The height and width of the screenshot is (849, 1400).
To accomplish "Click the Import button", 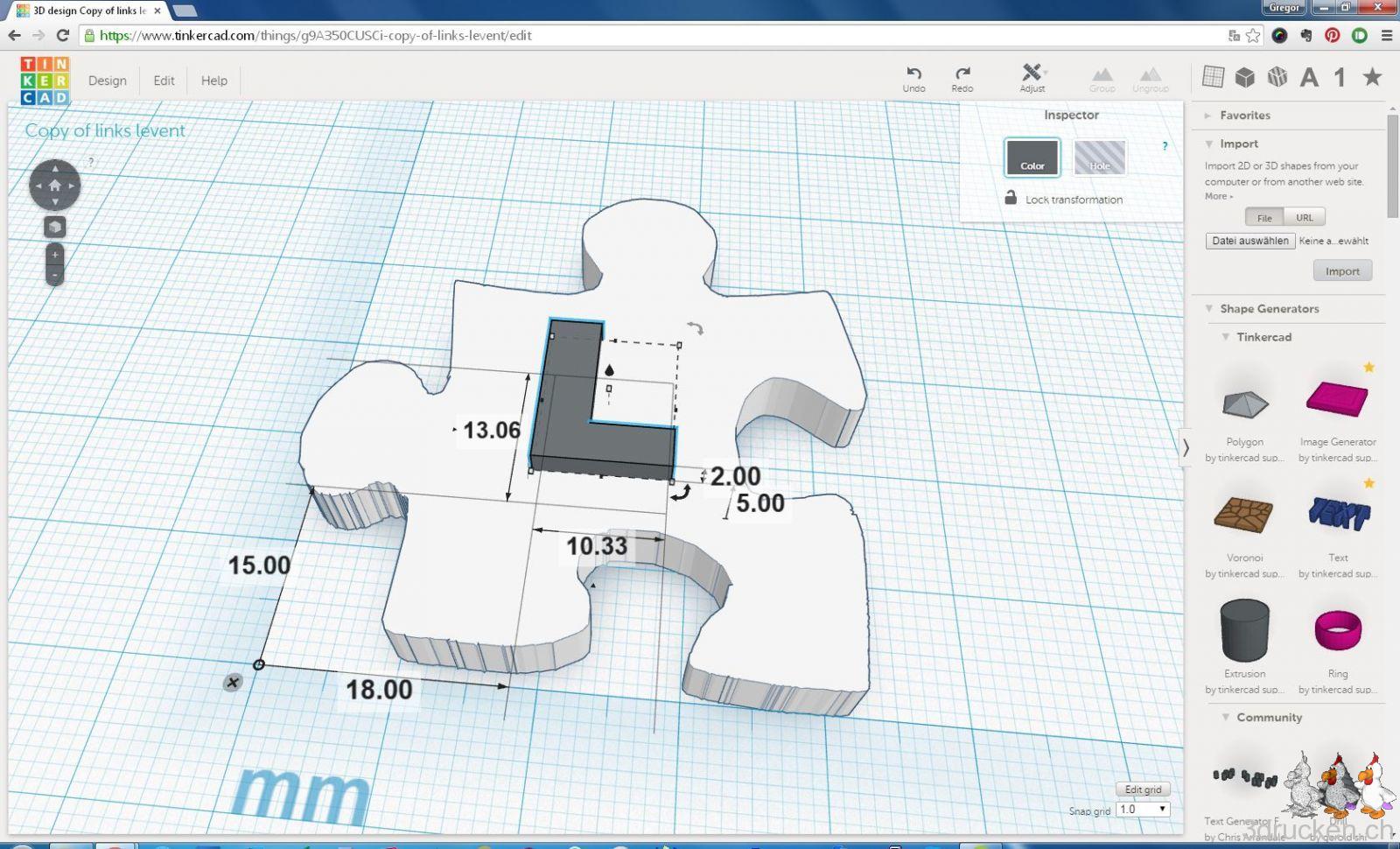I will point(1342,270).
